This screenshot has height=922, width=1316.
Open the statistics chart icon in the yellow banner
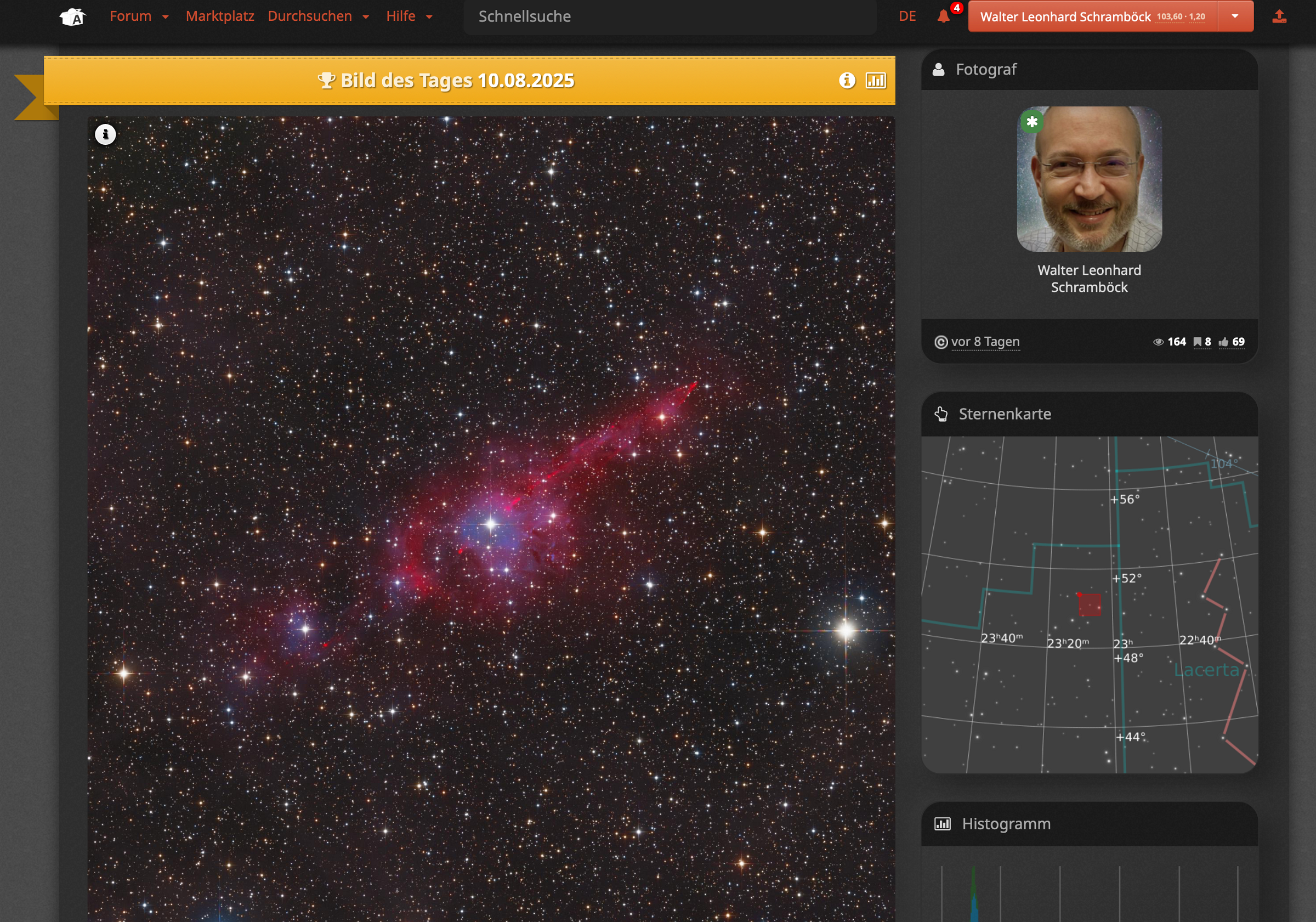pyautogui.click(x=875, y=80)
